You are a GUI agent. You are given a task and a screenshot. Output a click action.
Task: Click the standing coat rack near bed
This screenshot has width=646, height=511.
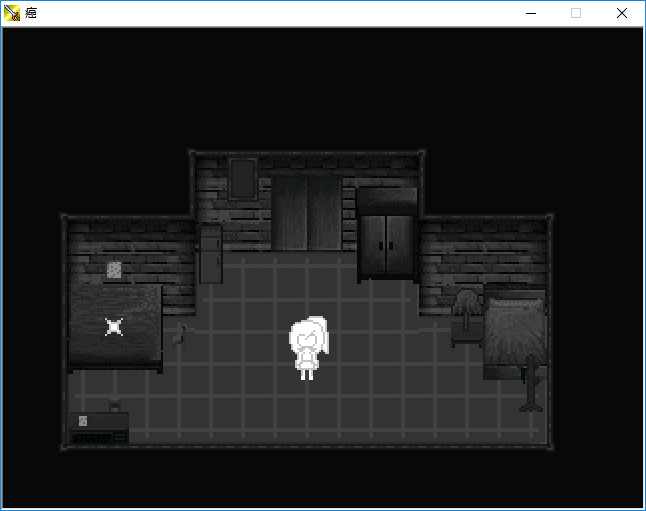531,383
